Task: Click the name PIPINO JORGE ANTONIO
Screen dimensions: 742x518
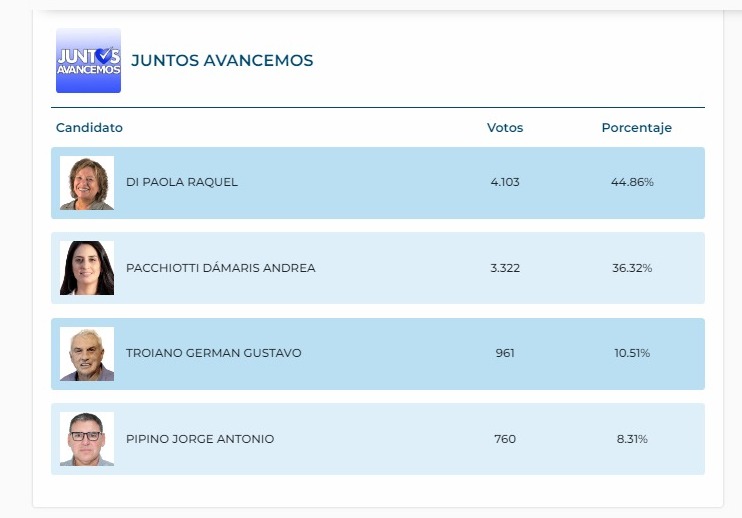Action: tap(200, 439)
